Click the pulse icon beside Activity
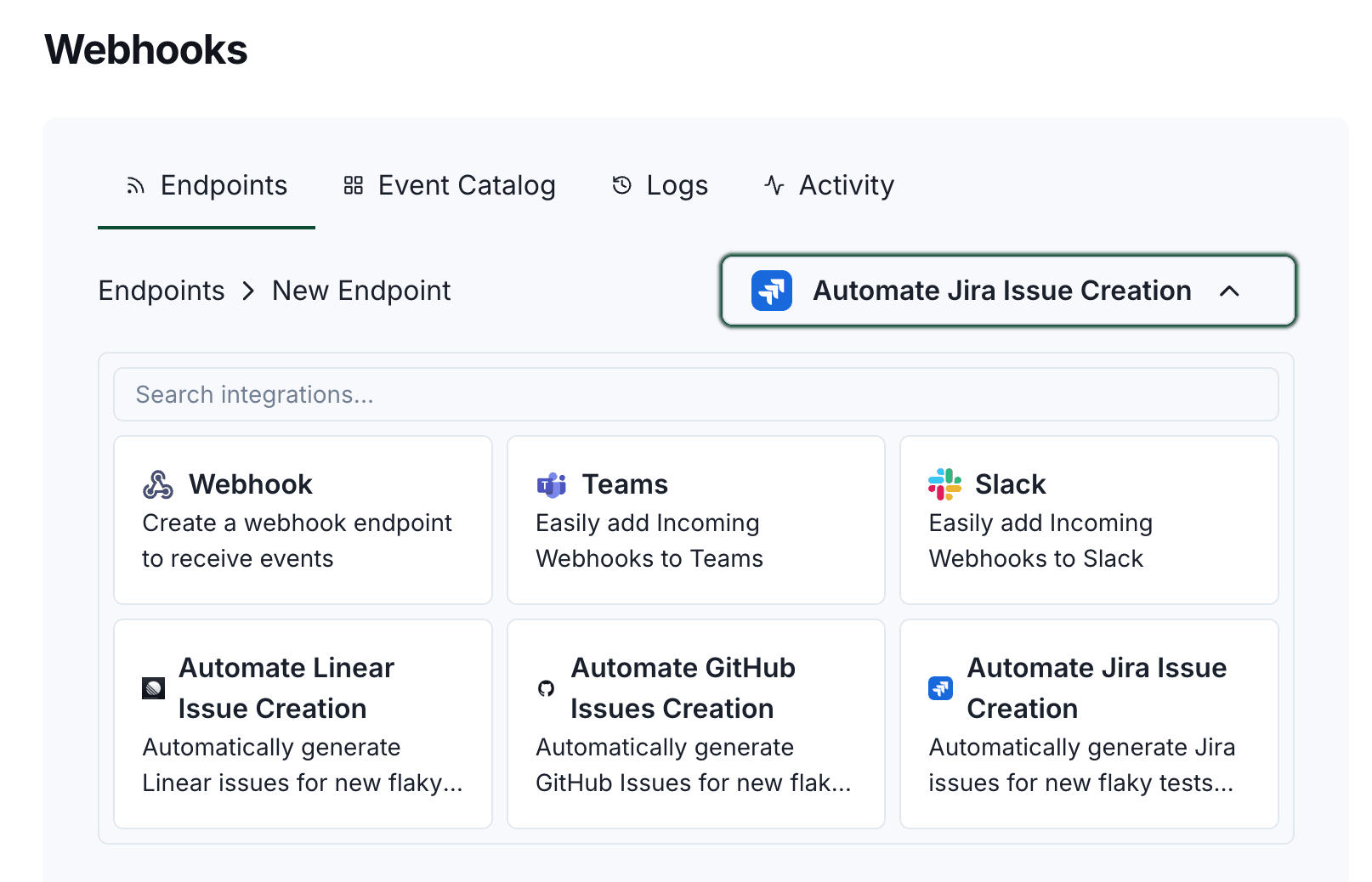This screenshot has width=1372, height=882. pyautogui.click(x=774, y=185)
